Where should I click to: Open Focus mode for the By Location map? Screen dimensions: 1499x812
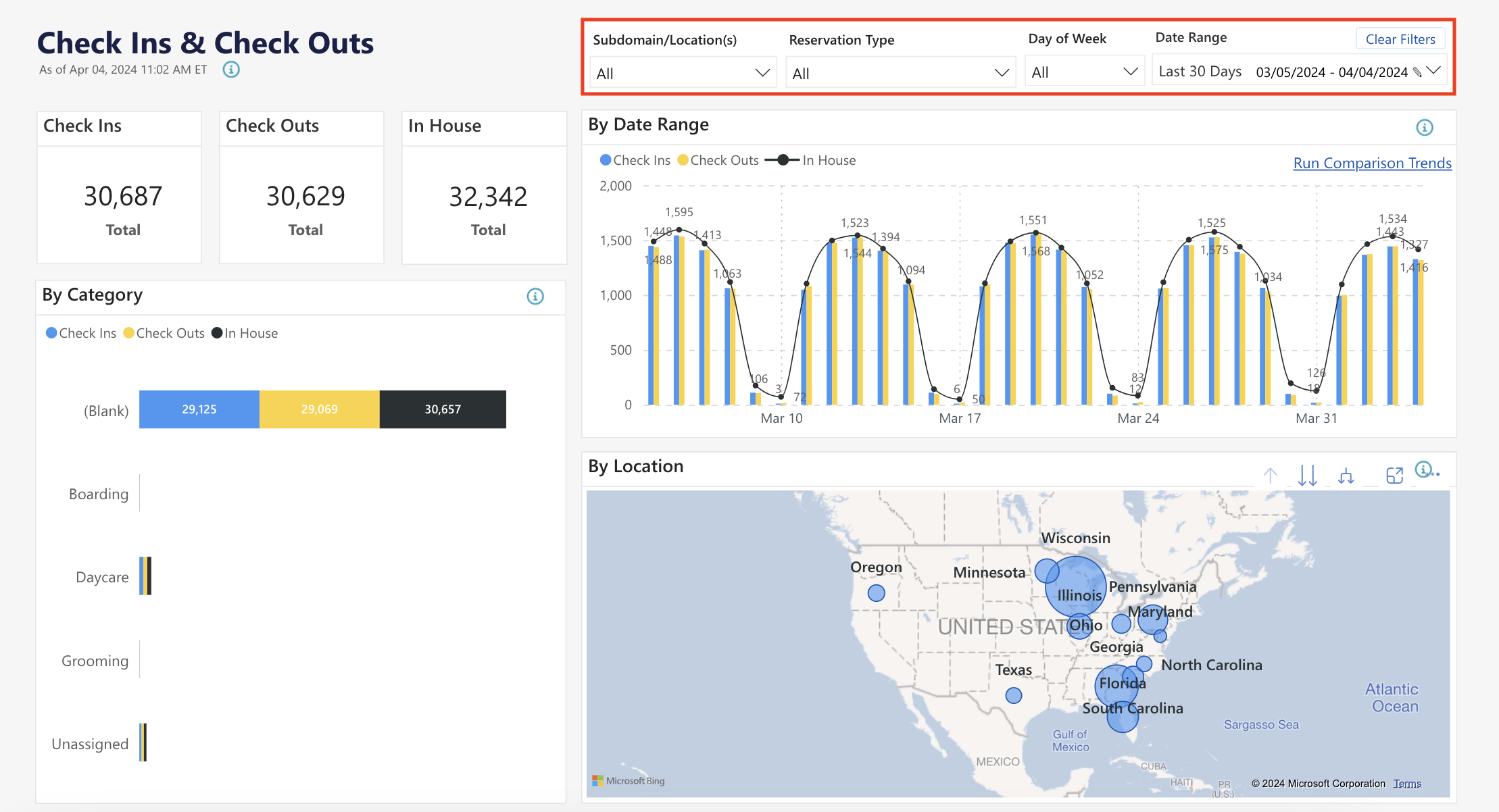1395,475
